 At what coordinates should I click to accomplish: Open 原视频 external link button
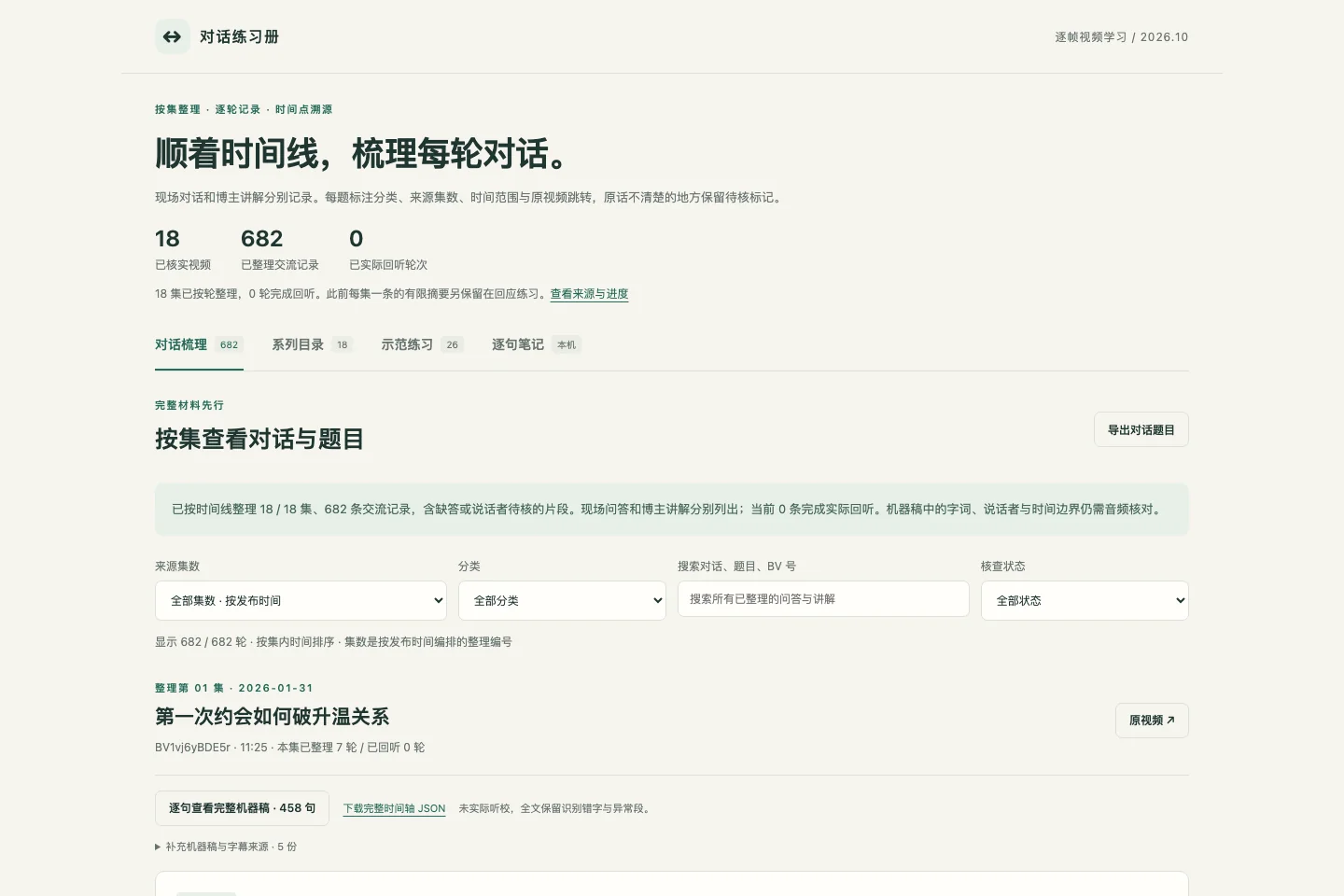pyautogui.click(x=1152, y=721)
